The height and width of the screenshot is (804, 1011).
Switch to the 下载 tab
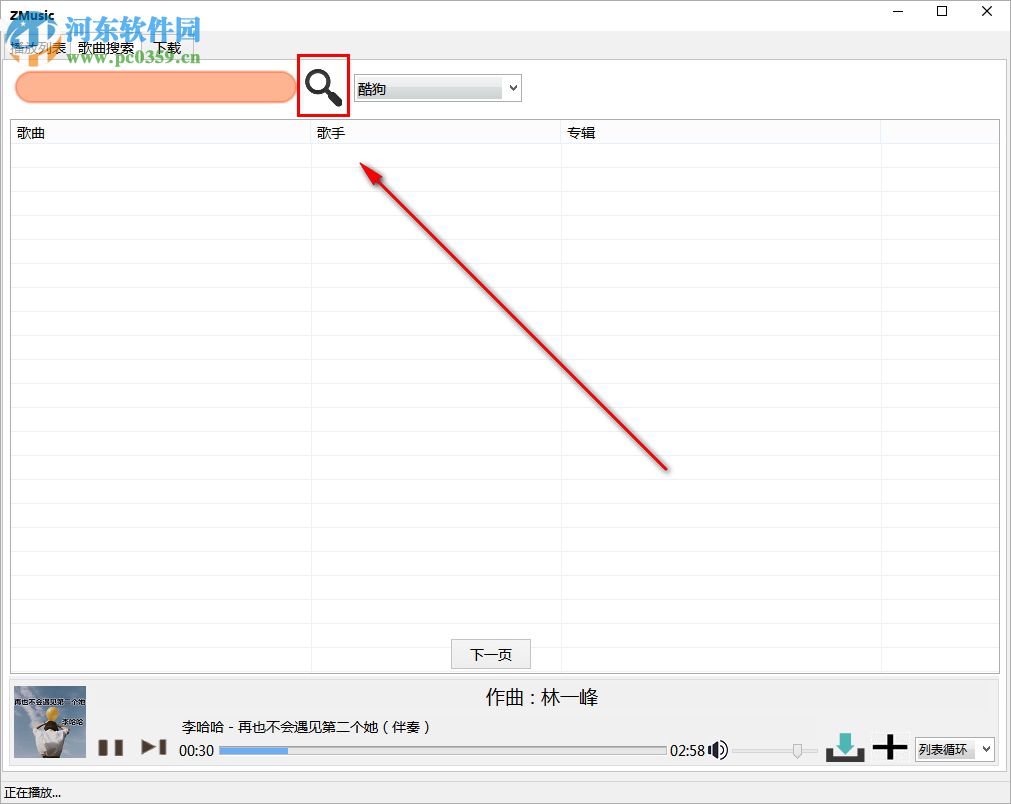[x=167, y=46]
